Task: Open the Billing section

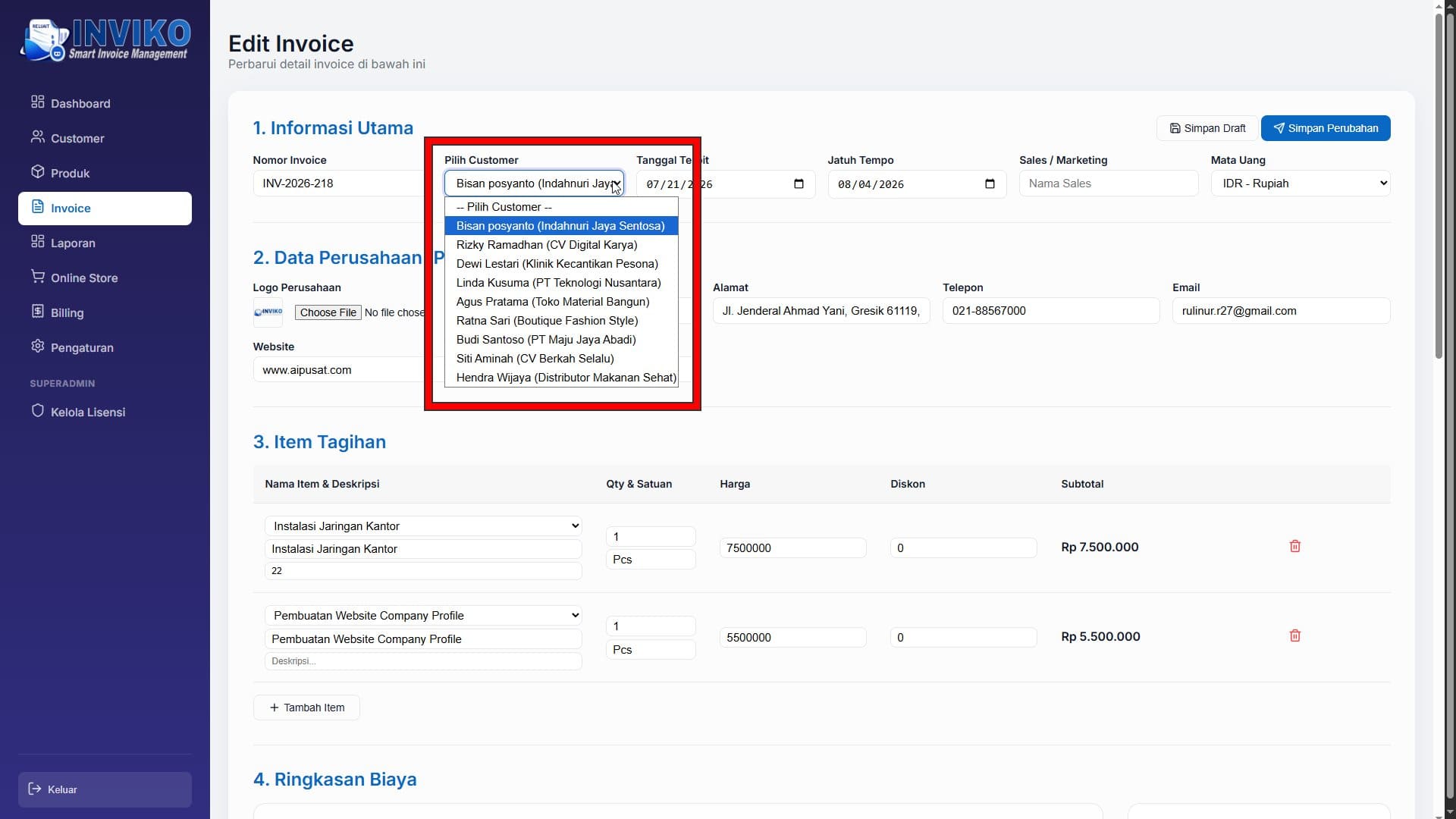Action: point(105,312)
